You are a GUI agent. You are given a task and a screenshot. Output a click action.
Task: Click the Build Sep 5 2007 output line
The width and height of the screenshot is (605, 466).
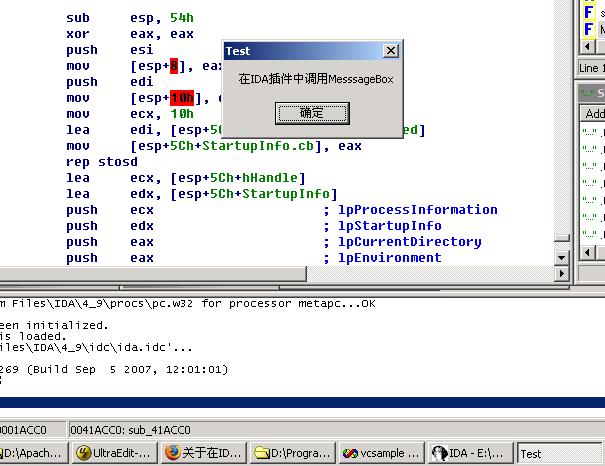click(114, 370)
